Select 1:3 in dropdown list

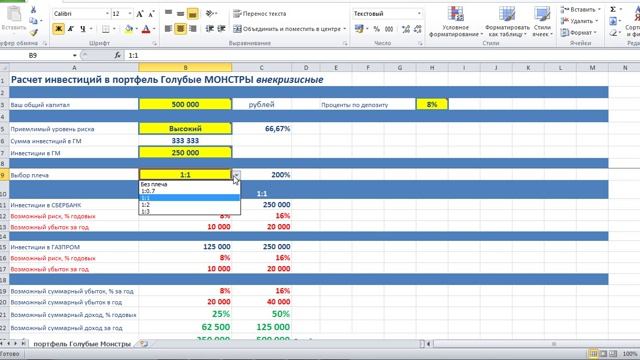pyautogui.click(x=189, y=211)
